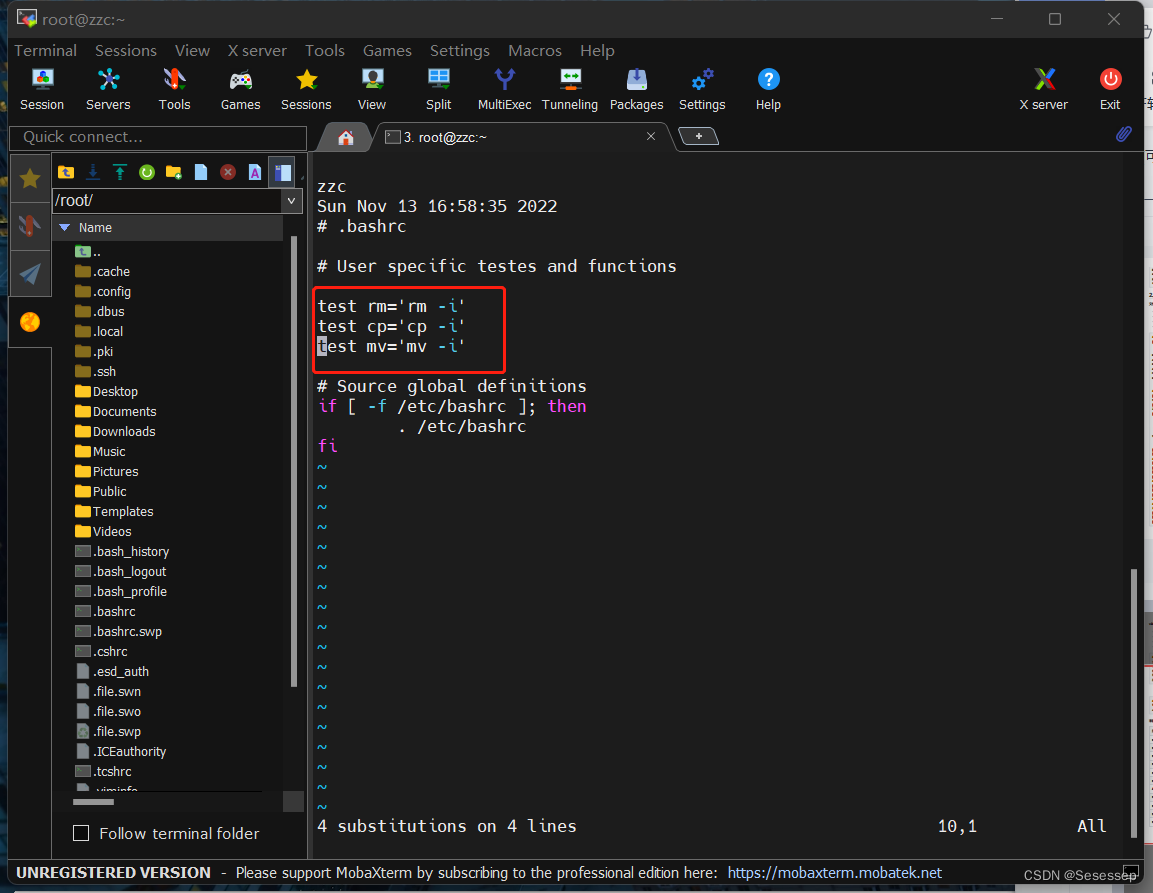
Task: Open the Sessions star toolbar button
Action: (x=306, y=89)
